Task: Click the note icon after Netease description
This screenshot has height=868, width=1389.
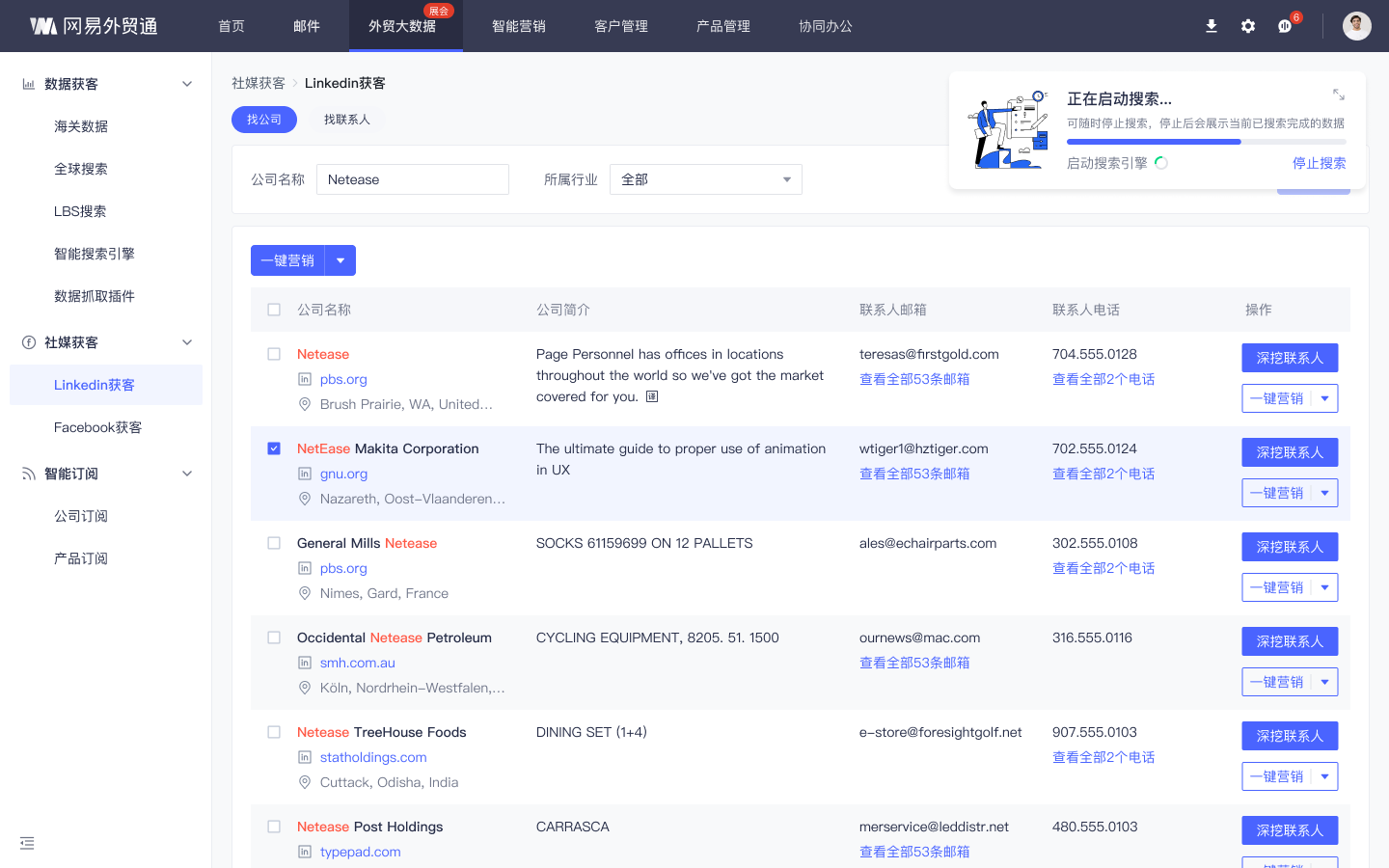Action: point(652,396)
